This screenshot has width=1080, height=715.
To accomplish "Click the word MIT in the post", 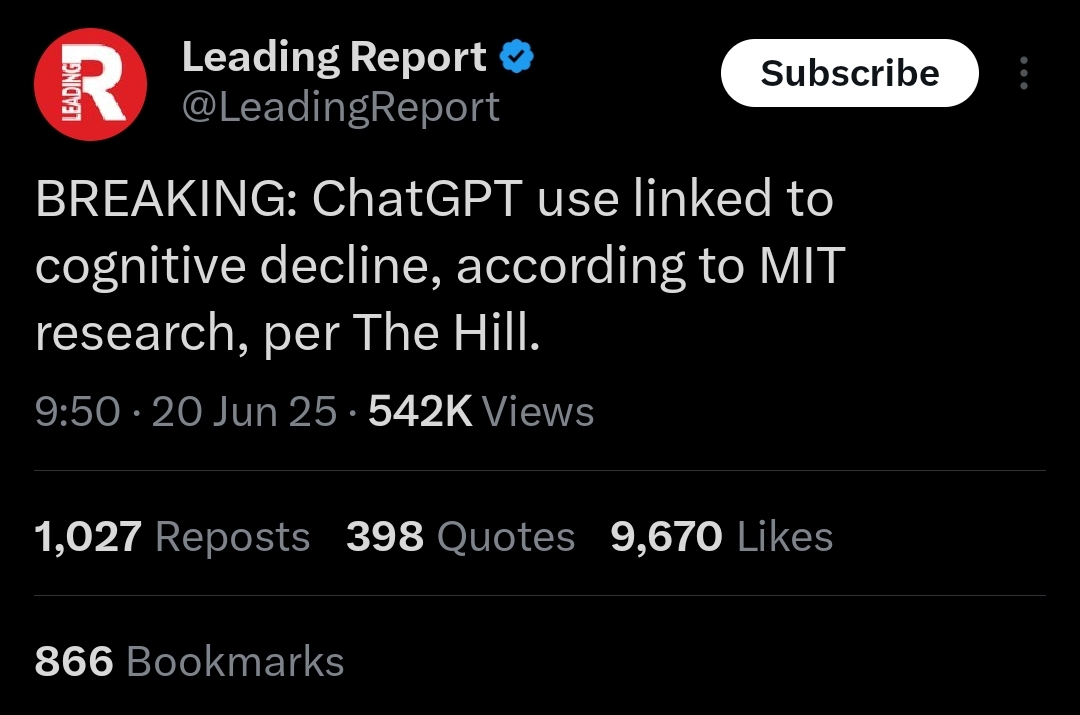I will click(802, 265).
